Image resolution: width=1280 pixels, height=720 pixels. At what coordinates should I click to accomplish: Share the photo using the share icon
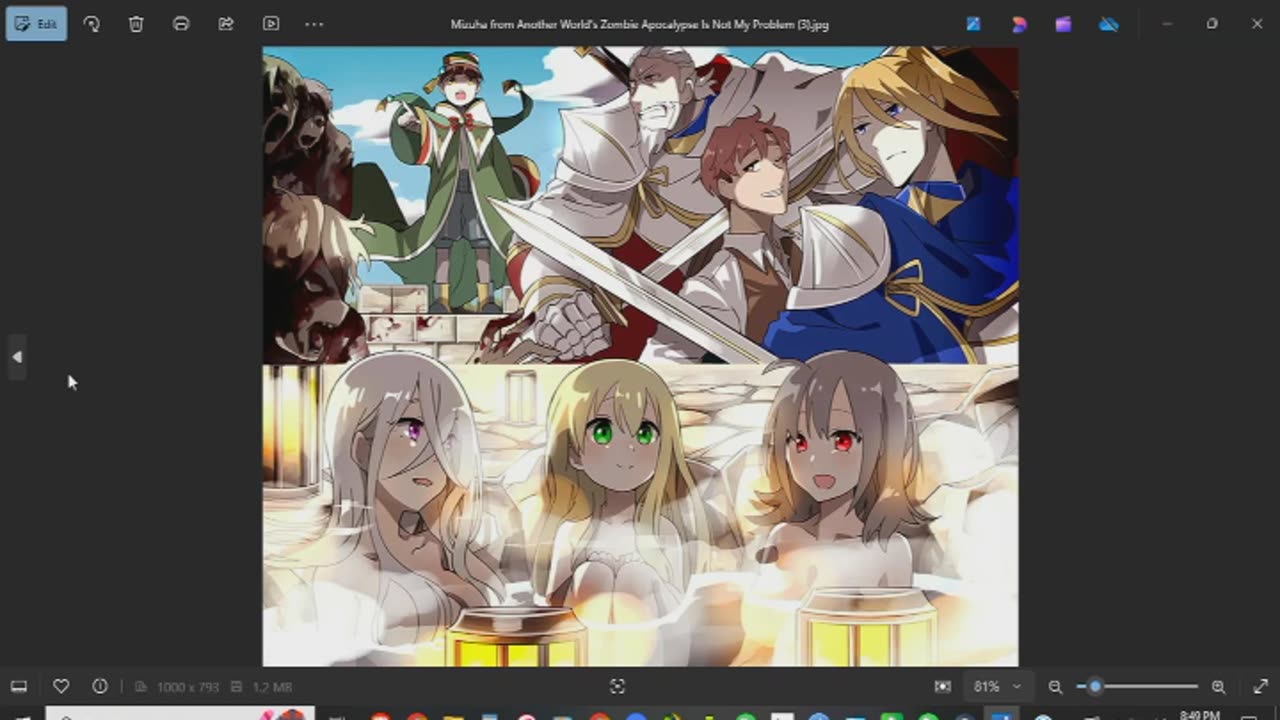(226, 24)
